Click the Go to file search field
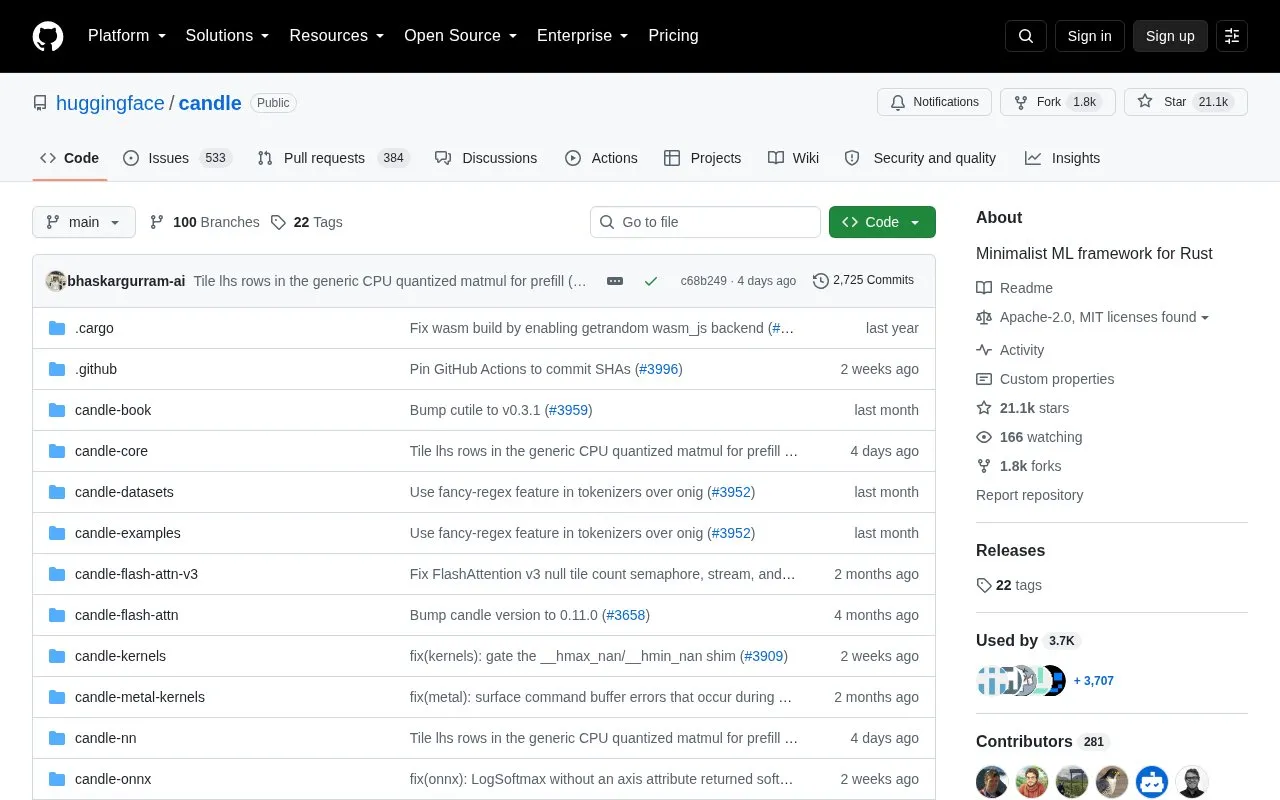 click(705, 222)
